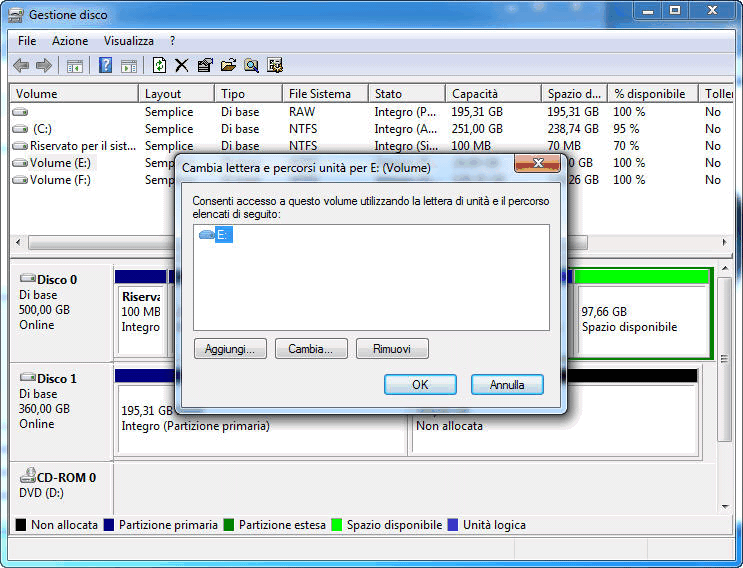
Task: Toggle the console tree pane icon
Action: pyautogui.click(x=74, y=66)
